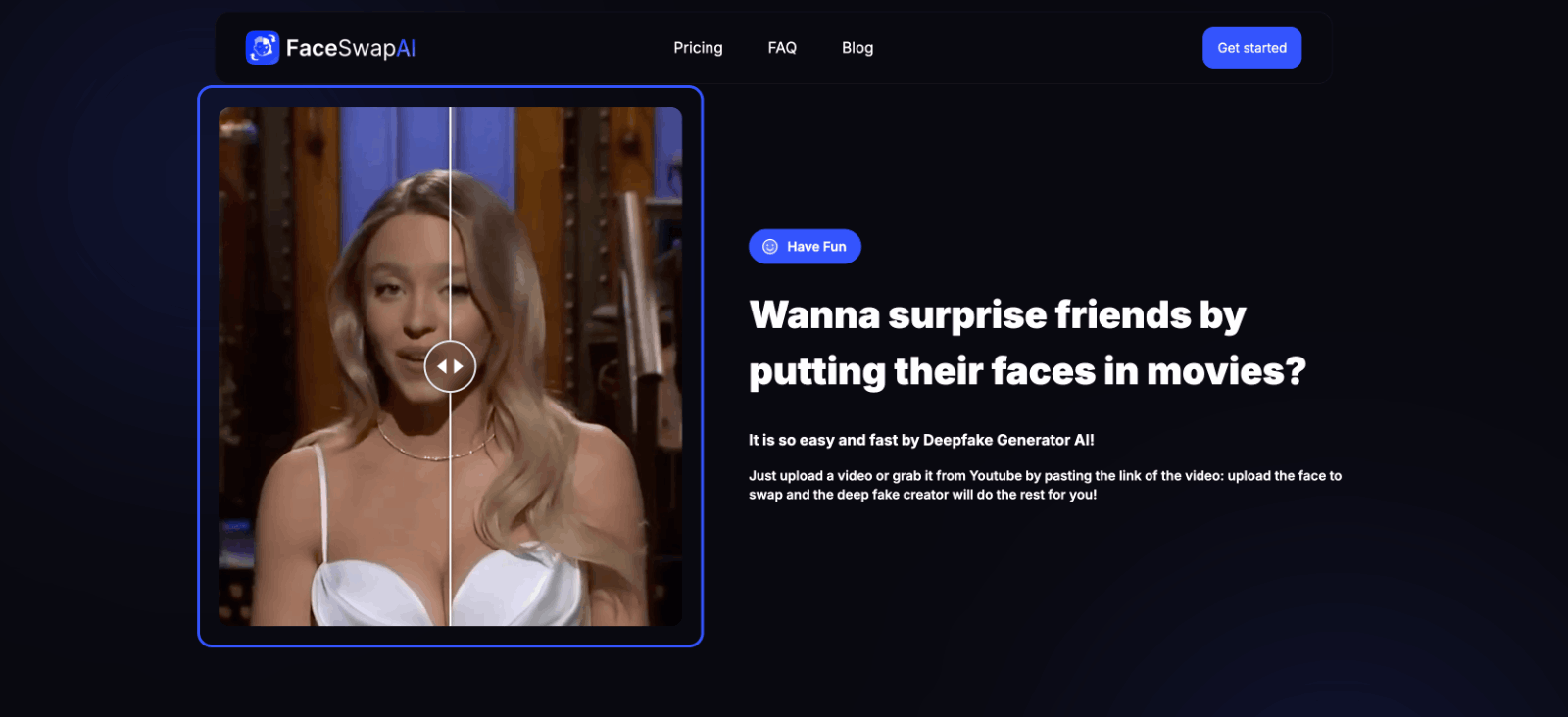The width and height of the screenshot is (1568, 717).
Task: Click the text 'It is so easy and fast by Deepfake Generator AI!'
Action: pyautogui.click(x=921, y=440)
